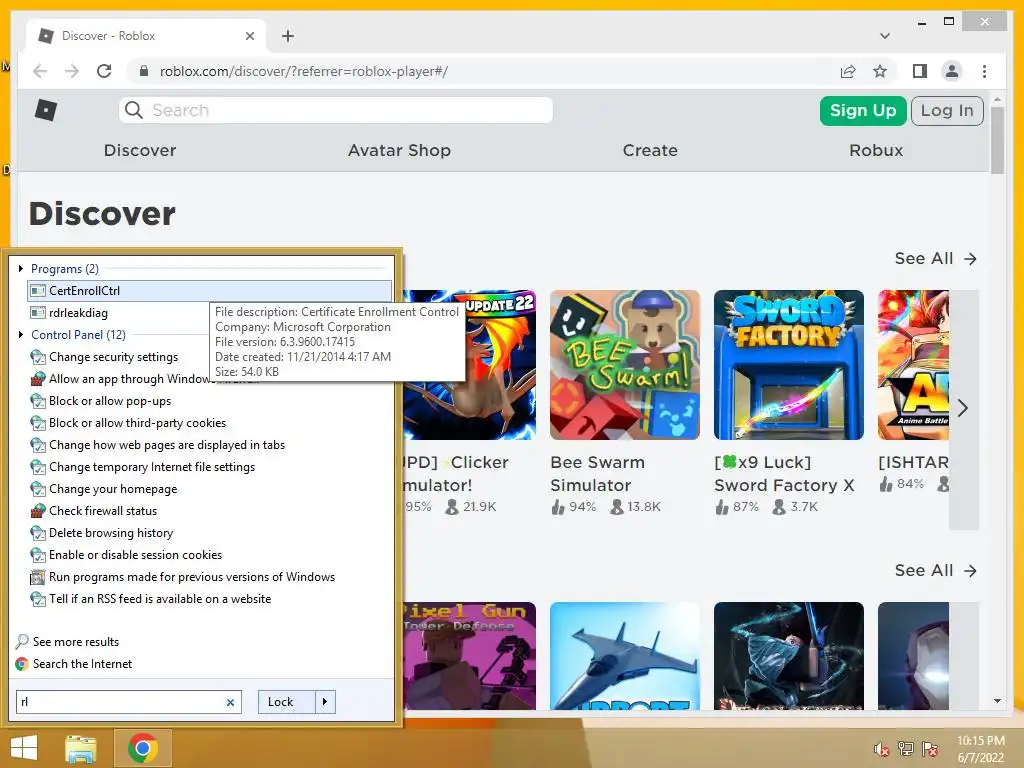
Task: Click See more results
Action: (68, 641)
